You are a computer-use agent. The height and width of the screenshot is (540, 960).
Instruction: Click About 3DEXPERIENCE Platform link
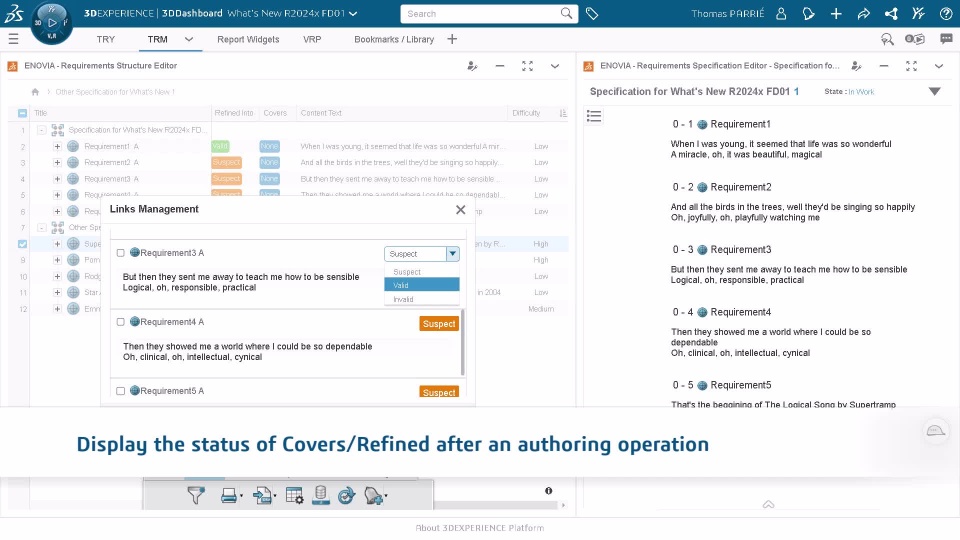479,528
